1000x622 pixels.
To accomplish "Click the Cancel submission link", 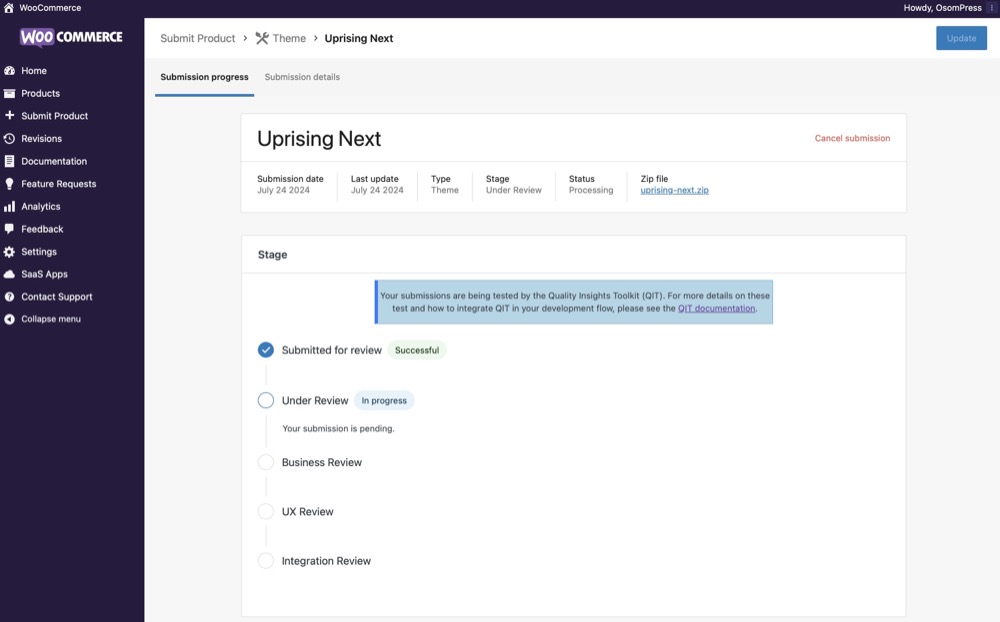I will coord(852,138).
